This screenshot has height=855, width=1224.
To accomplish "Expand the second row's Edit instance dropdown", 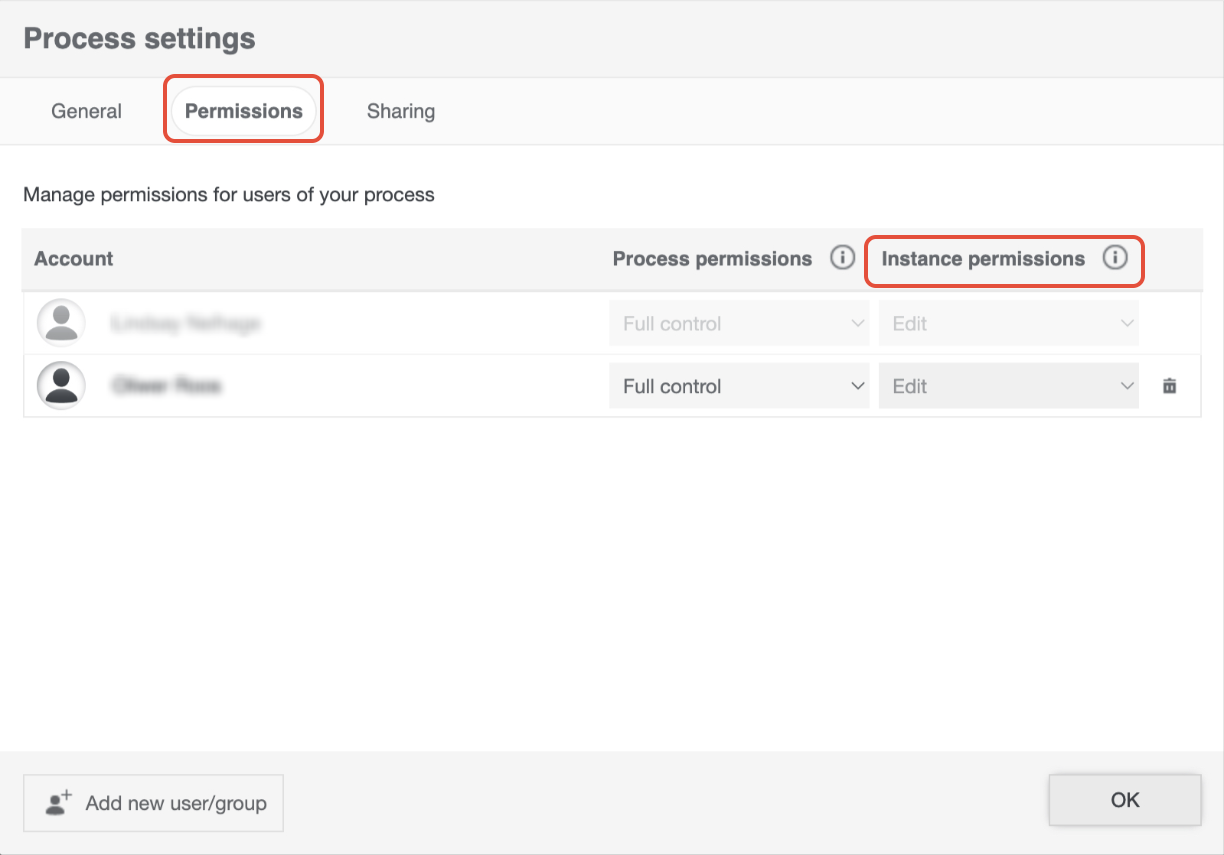I will pyautogui.click(x=1008, y=386).
